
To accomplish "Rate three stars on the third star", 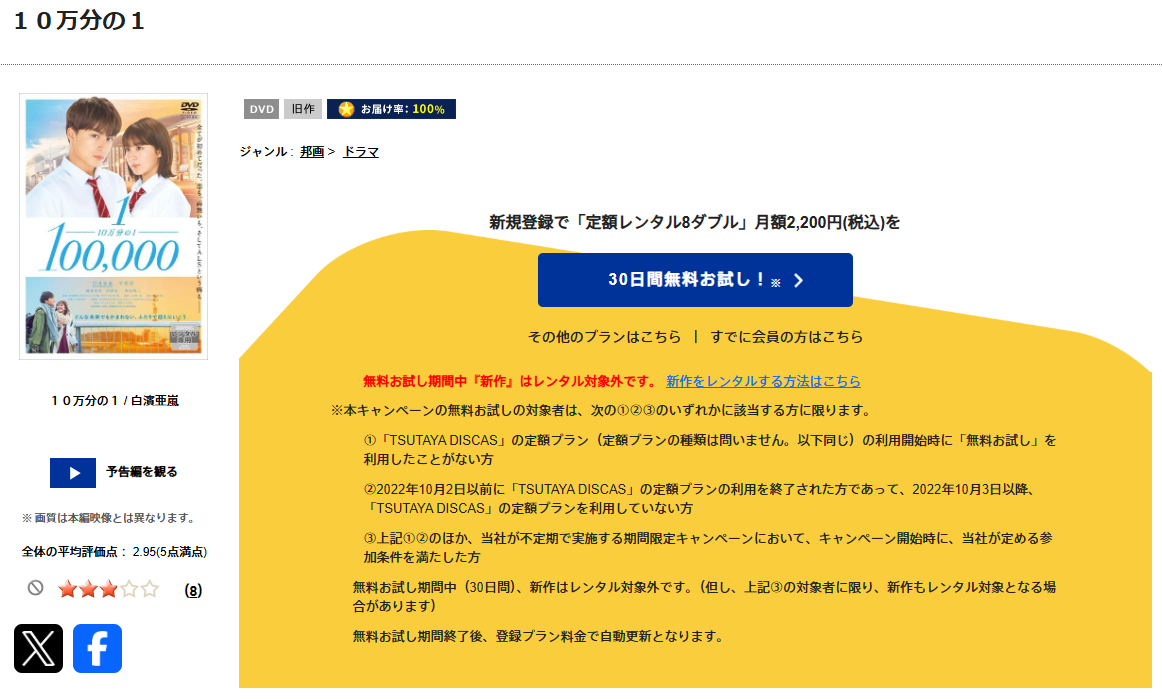I will coord(109,589).
